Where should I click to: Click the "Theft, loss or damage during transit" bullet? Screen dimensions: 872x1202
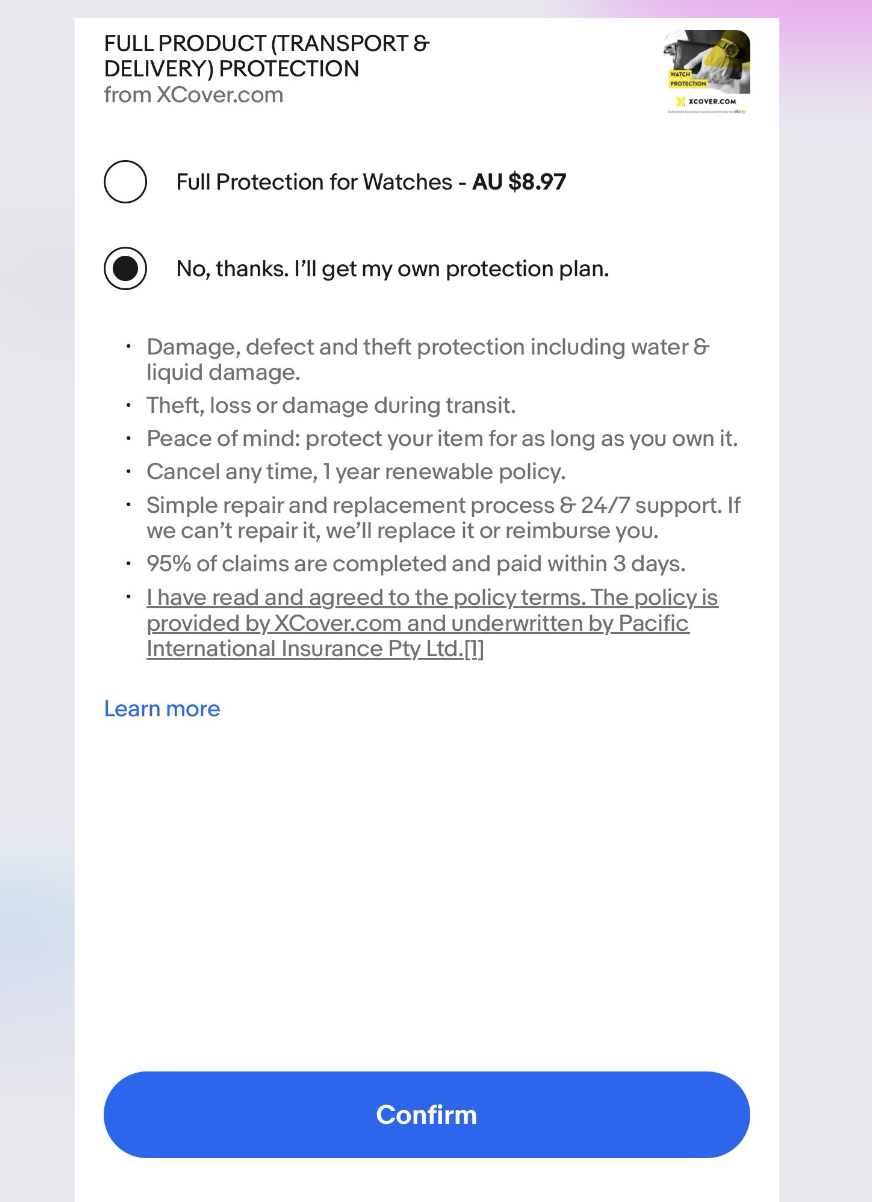pyautogui.click(x=331, y=405)
